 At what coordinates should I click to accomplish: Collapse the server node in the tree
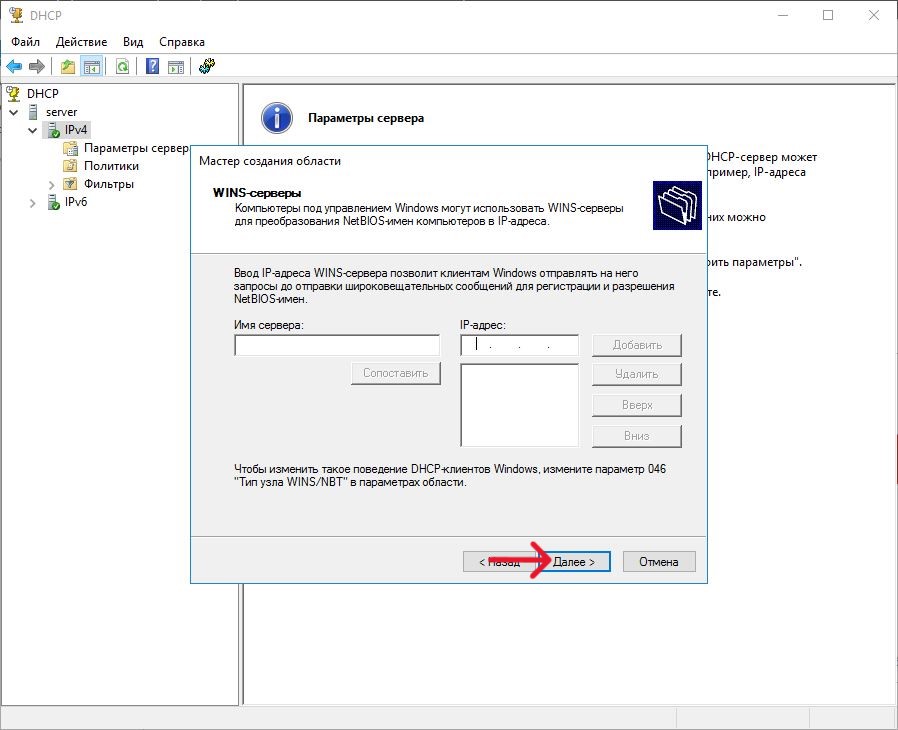coord(14,112)
